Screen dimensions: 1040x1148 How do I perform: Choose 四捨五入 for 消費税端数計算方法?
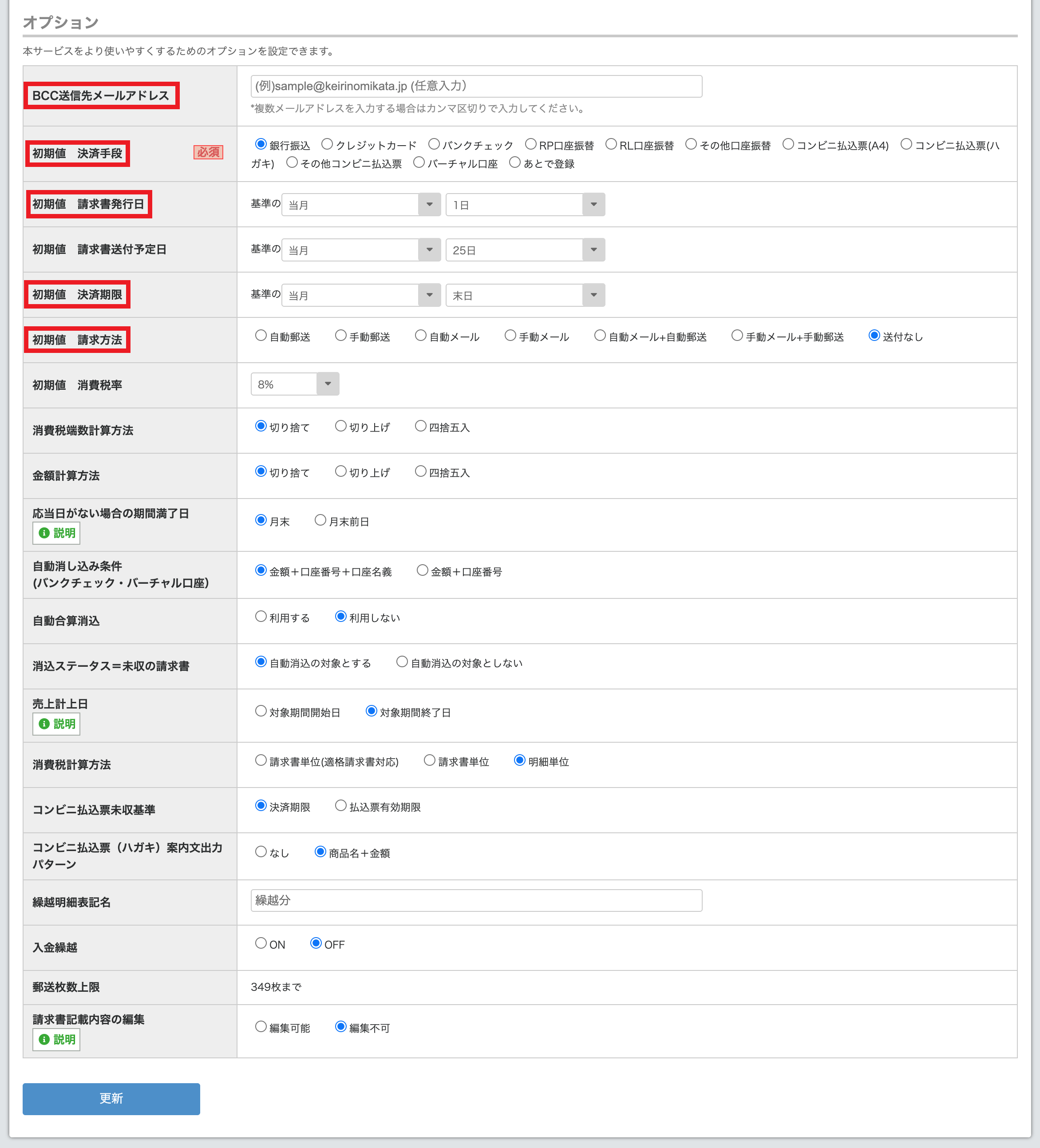421,426
